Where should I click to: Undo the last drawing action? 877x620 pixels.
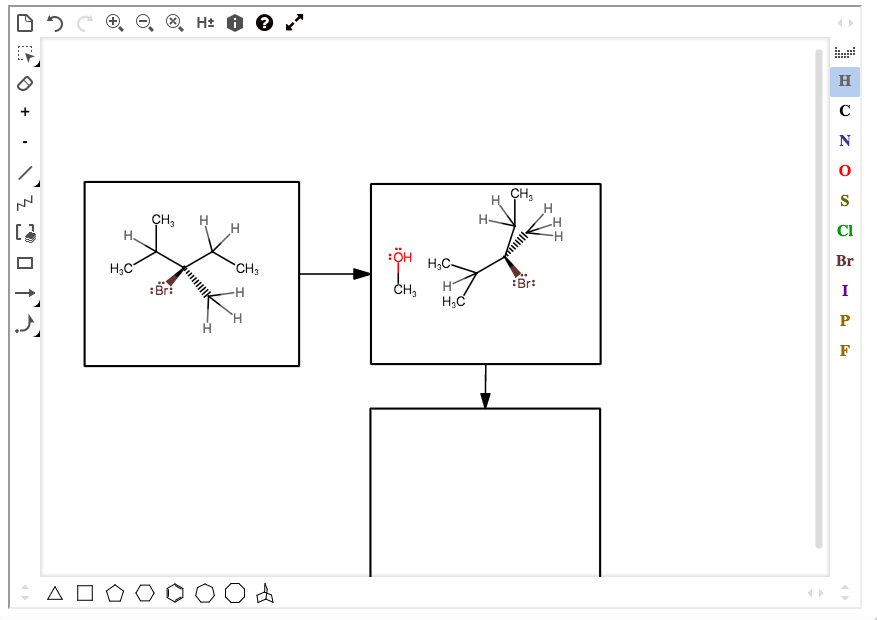(55, 22)
